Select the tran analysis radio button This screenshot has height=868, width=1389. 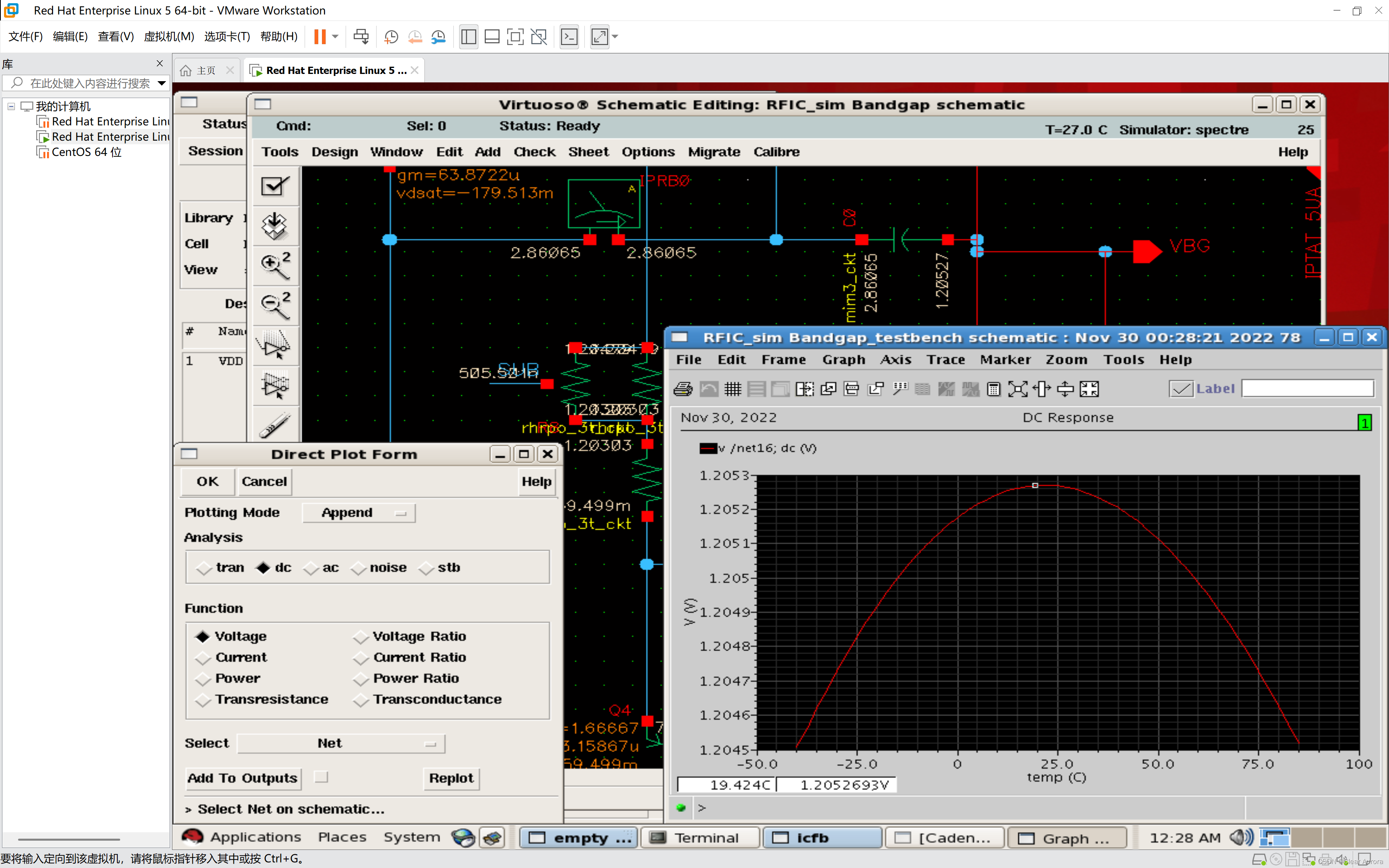204,568
